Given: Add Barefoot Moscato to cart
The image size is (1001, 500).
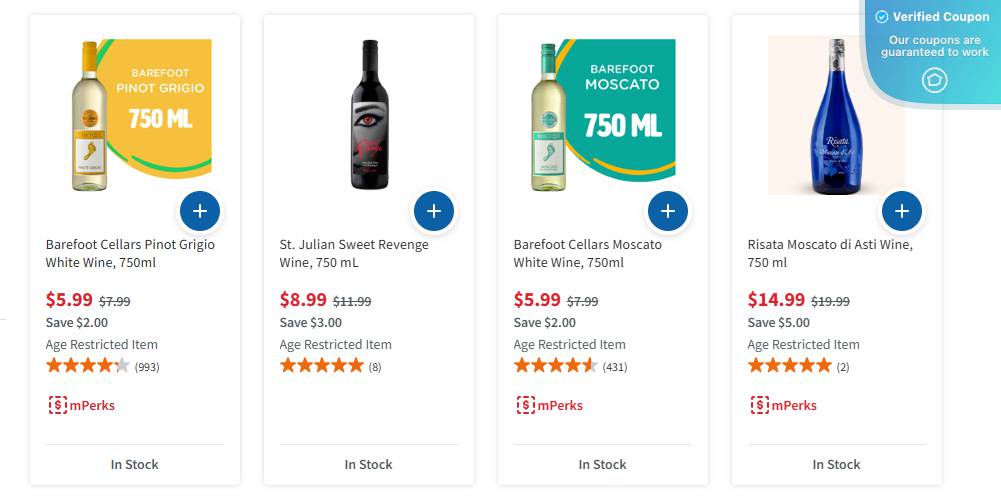Looking at the screenshot, I should (x=668, y=211).
